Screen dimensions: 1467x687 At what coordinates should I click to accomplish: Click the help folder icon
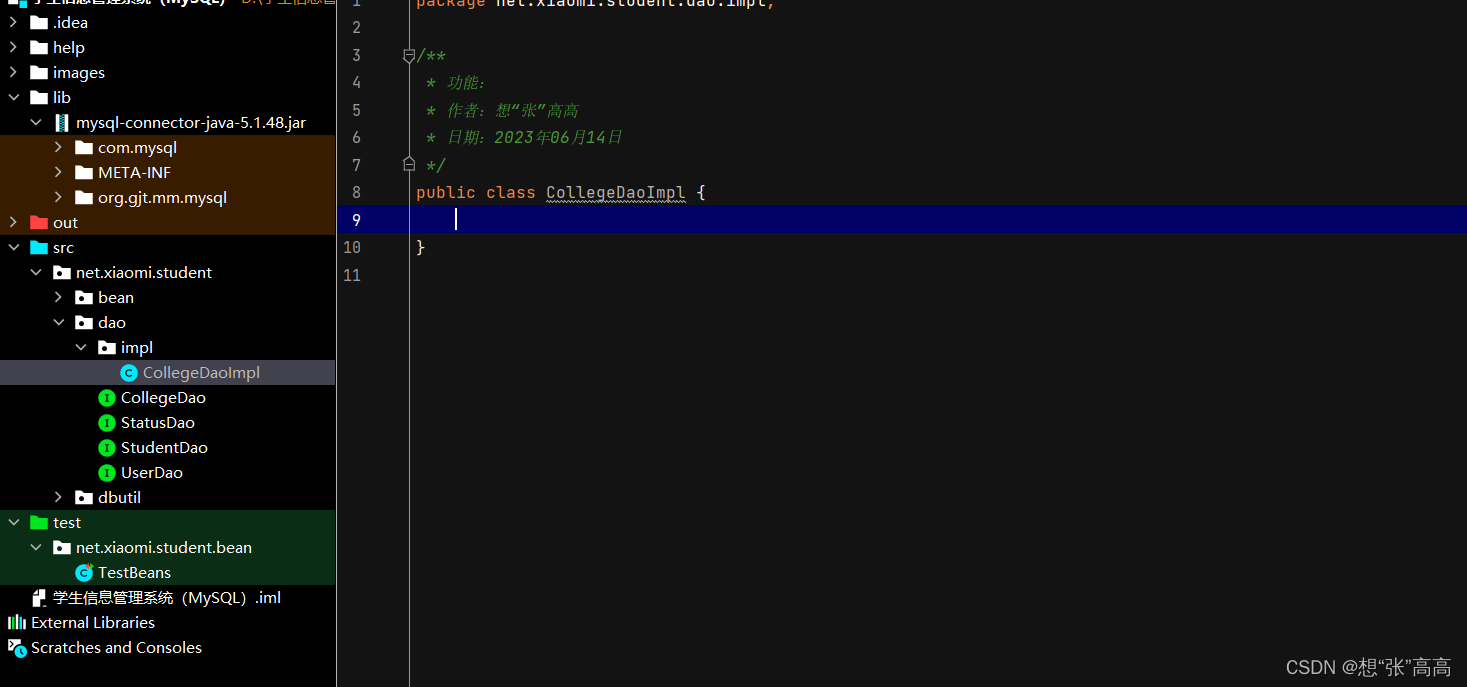[x=39, y=47]
